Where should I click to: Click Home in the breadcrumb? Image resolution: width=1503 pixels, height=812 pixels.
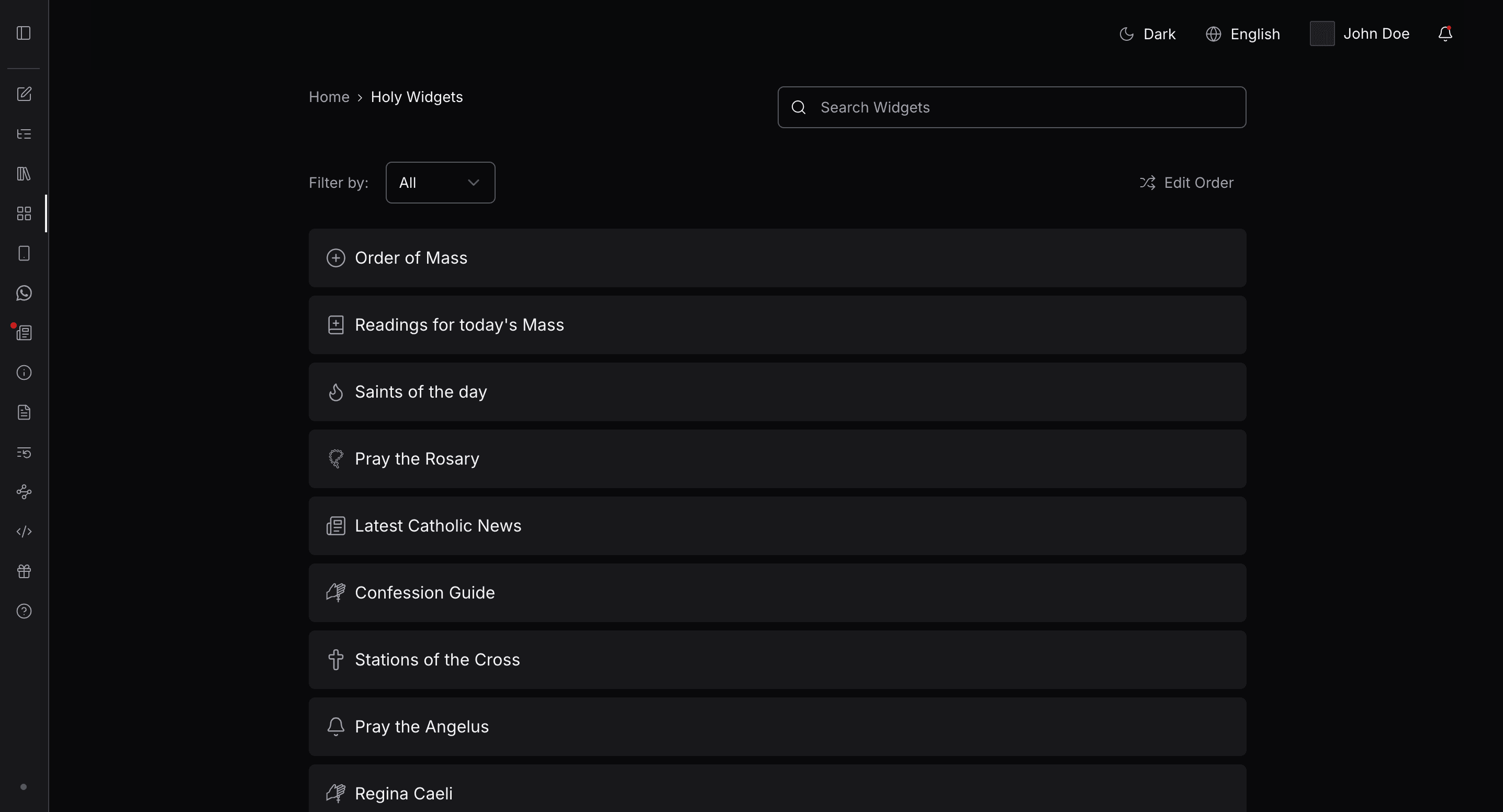(329, 97)
